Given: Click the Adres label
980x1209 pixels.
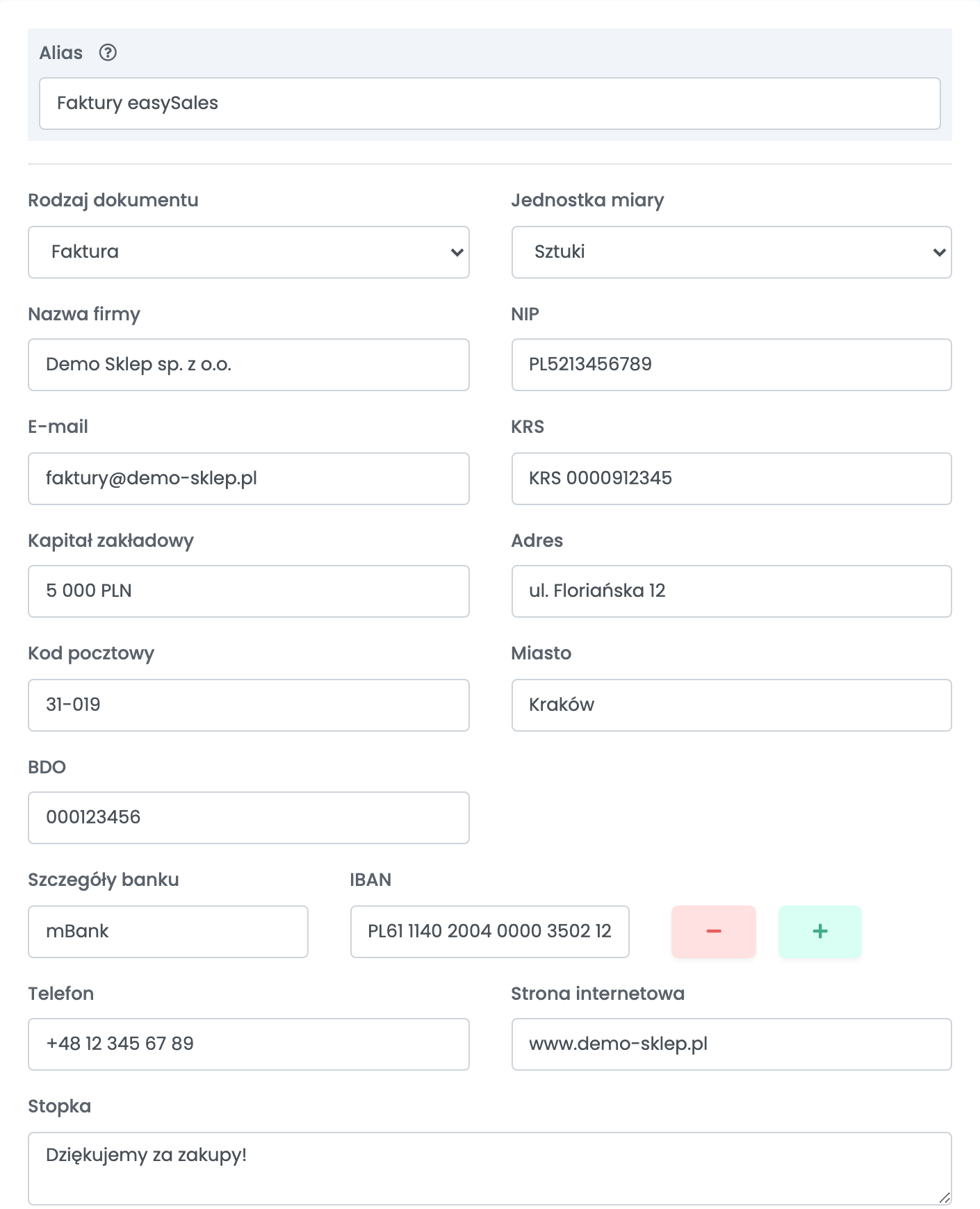Looking at the screenshot, I should (x=537, y=541).
